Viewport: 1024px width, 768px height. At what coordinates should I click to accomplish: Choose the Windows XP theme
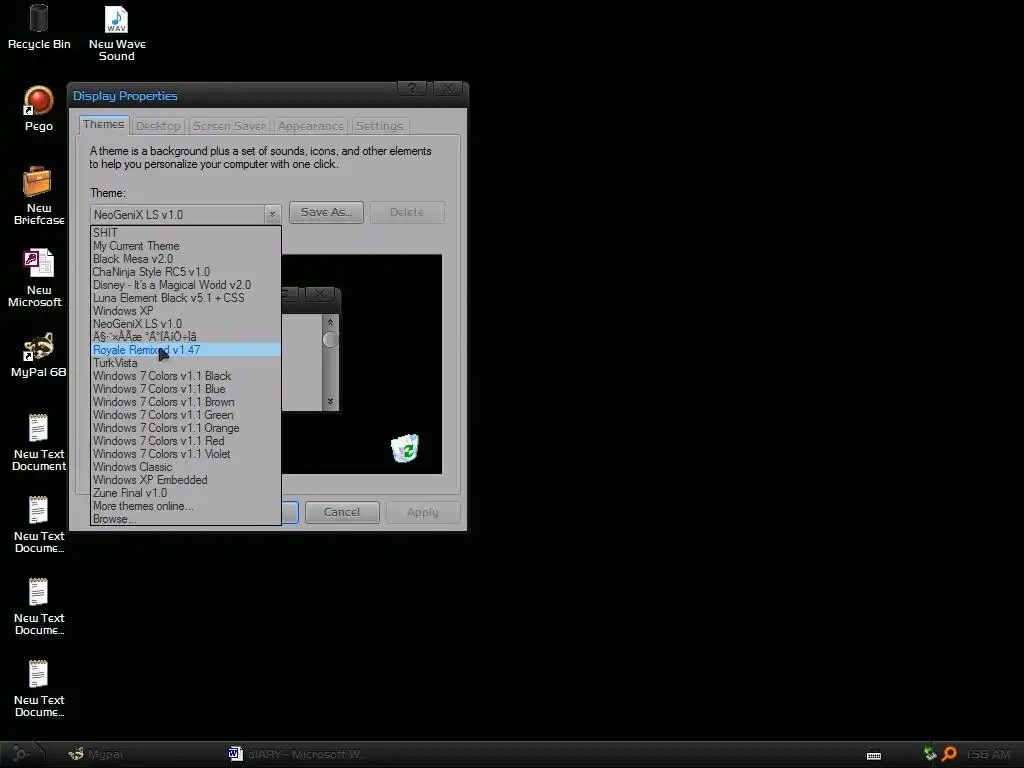185,311
